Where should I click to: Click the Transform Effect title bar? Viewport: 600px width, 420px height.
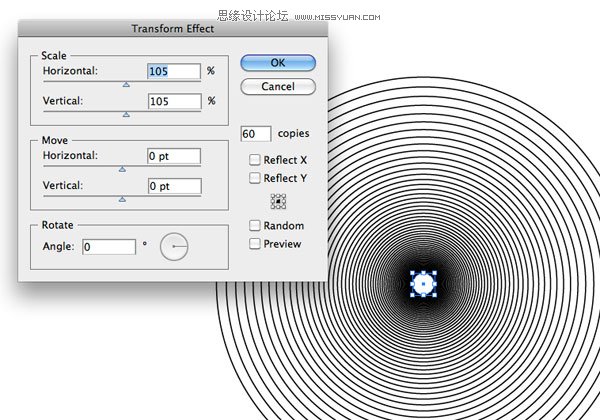point(173,29)
